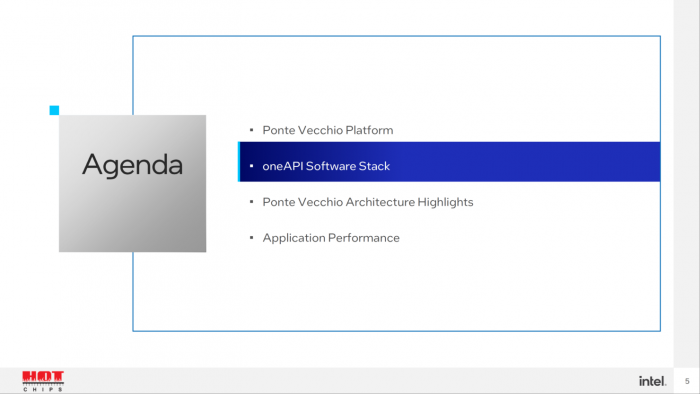Choose the Application Performance agenda item

tap(331, 238)
